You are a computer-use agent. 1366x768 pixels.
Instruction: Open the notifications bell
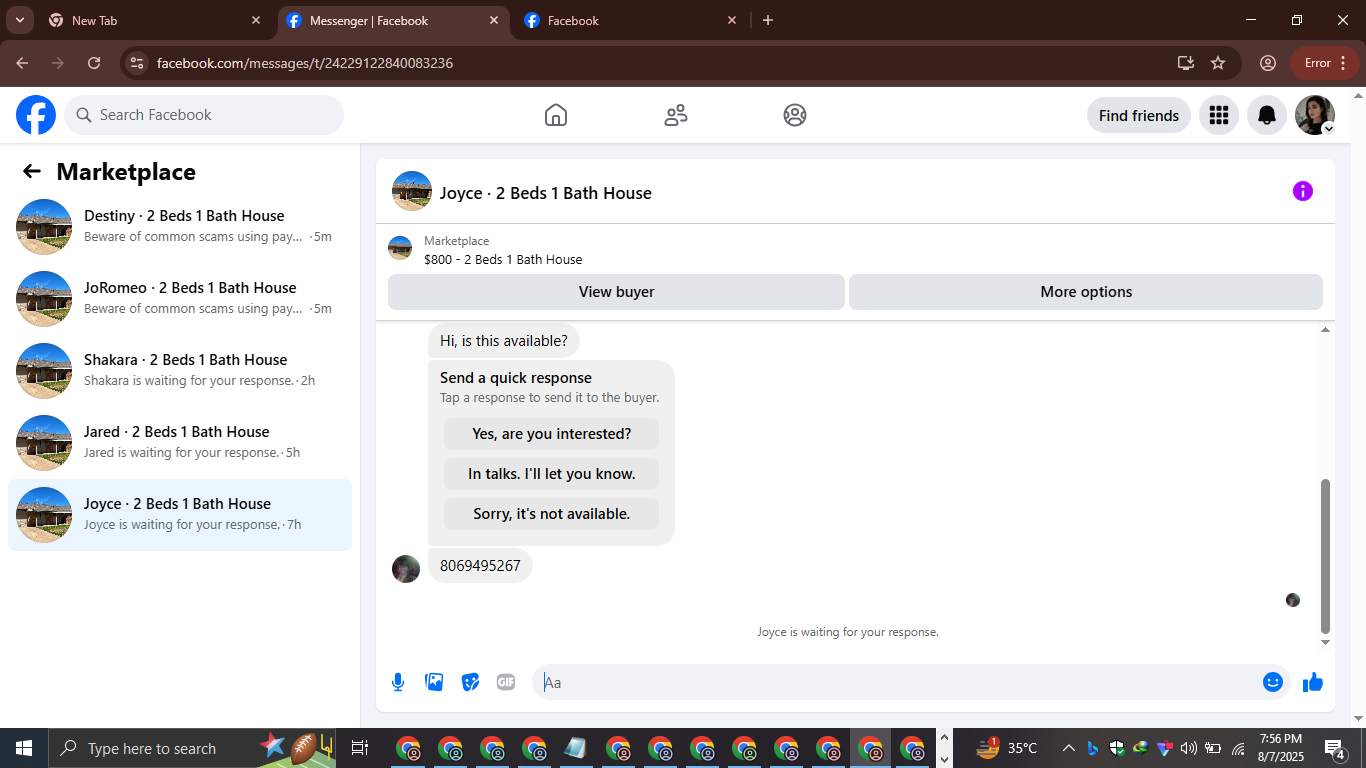tap(1267, 115)
